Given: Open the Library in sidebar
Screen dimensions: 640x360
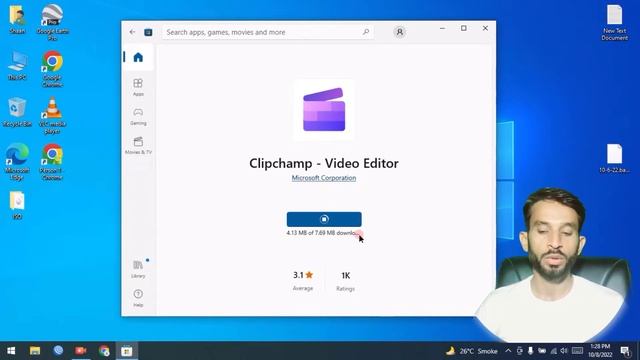Looking at the screenshot, I should click(138, 269).
